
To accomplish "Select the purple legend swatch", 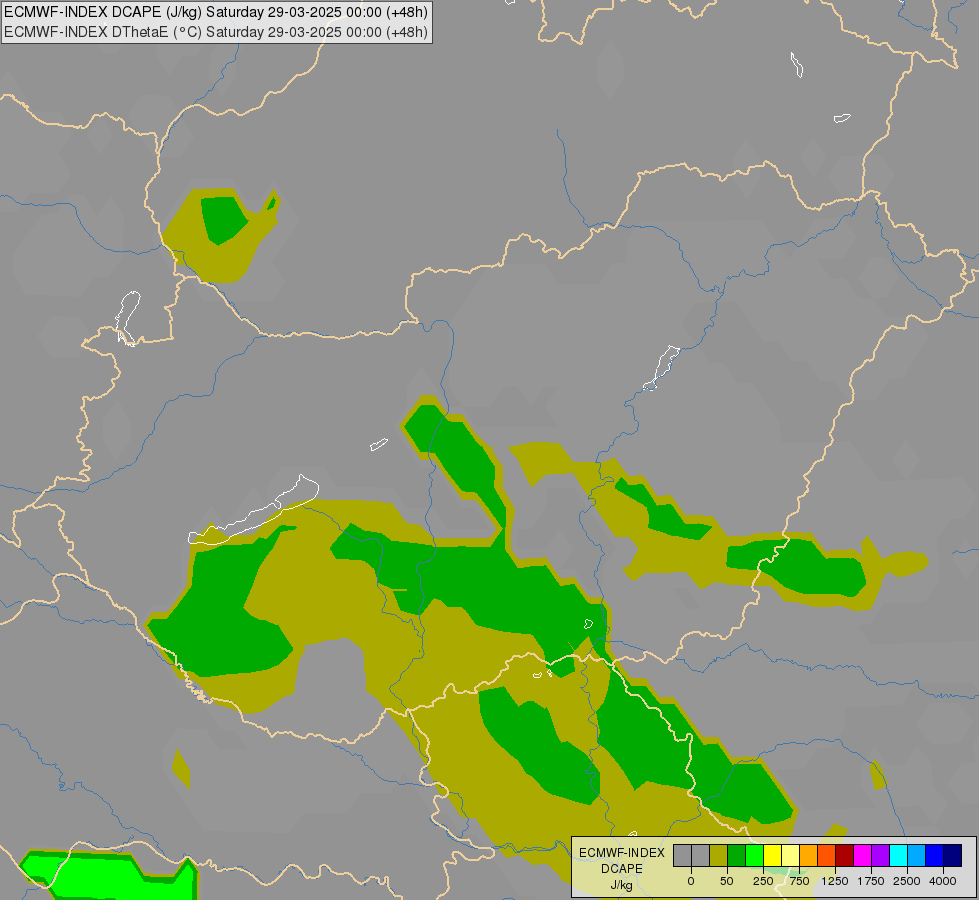I will (x=880, y=855).
